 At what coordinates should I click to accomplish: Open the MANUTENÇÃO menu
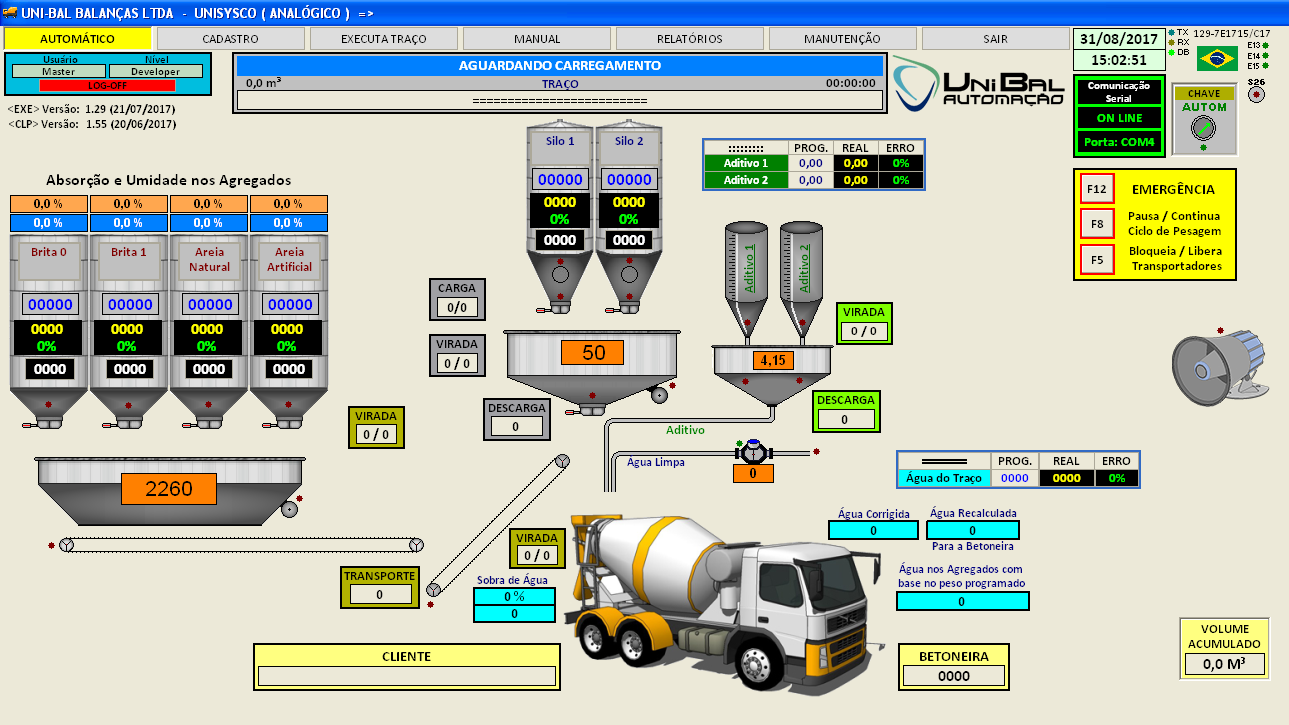click(842, 39)
